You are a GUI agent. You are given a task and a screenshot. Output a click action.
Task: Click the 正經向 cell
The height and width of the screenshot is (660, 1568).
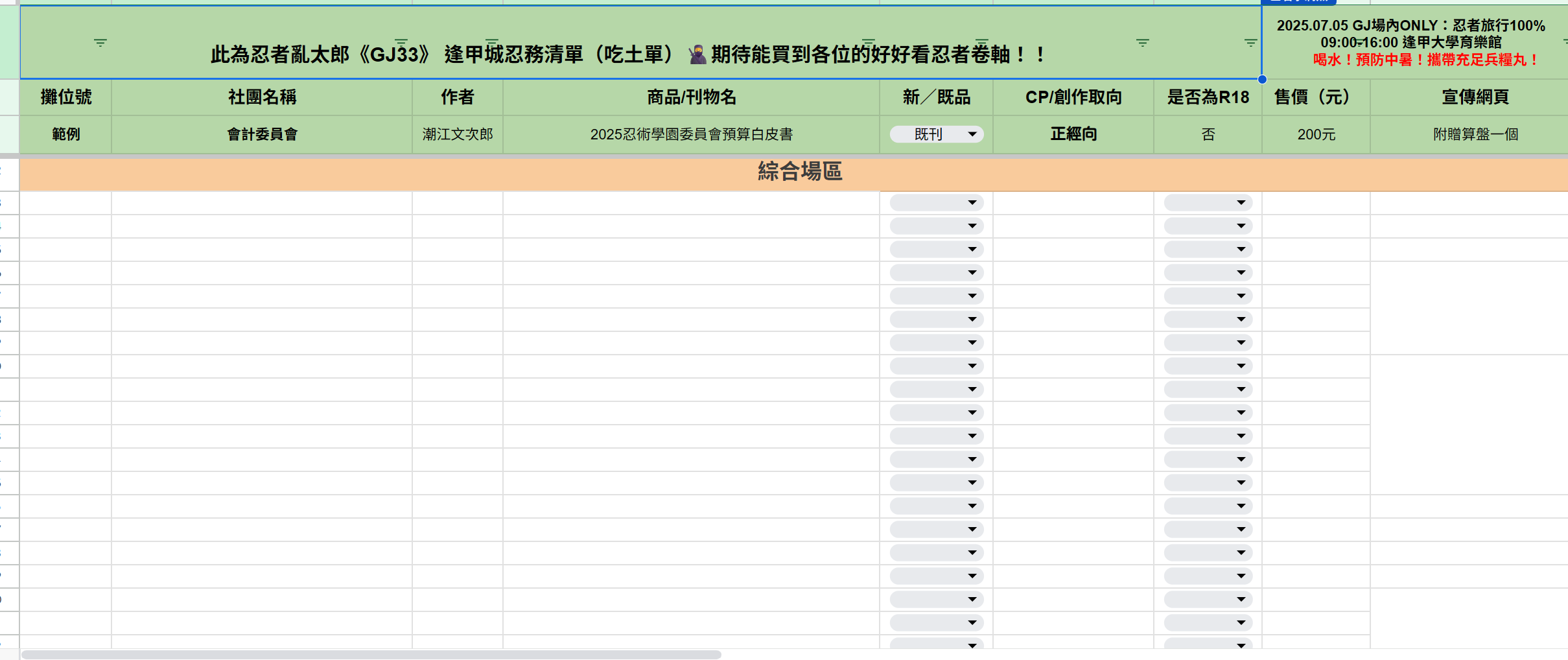[x=1073, y=134]
